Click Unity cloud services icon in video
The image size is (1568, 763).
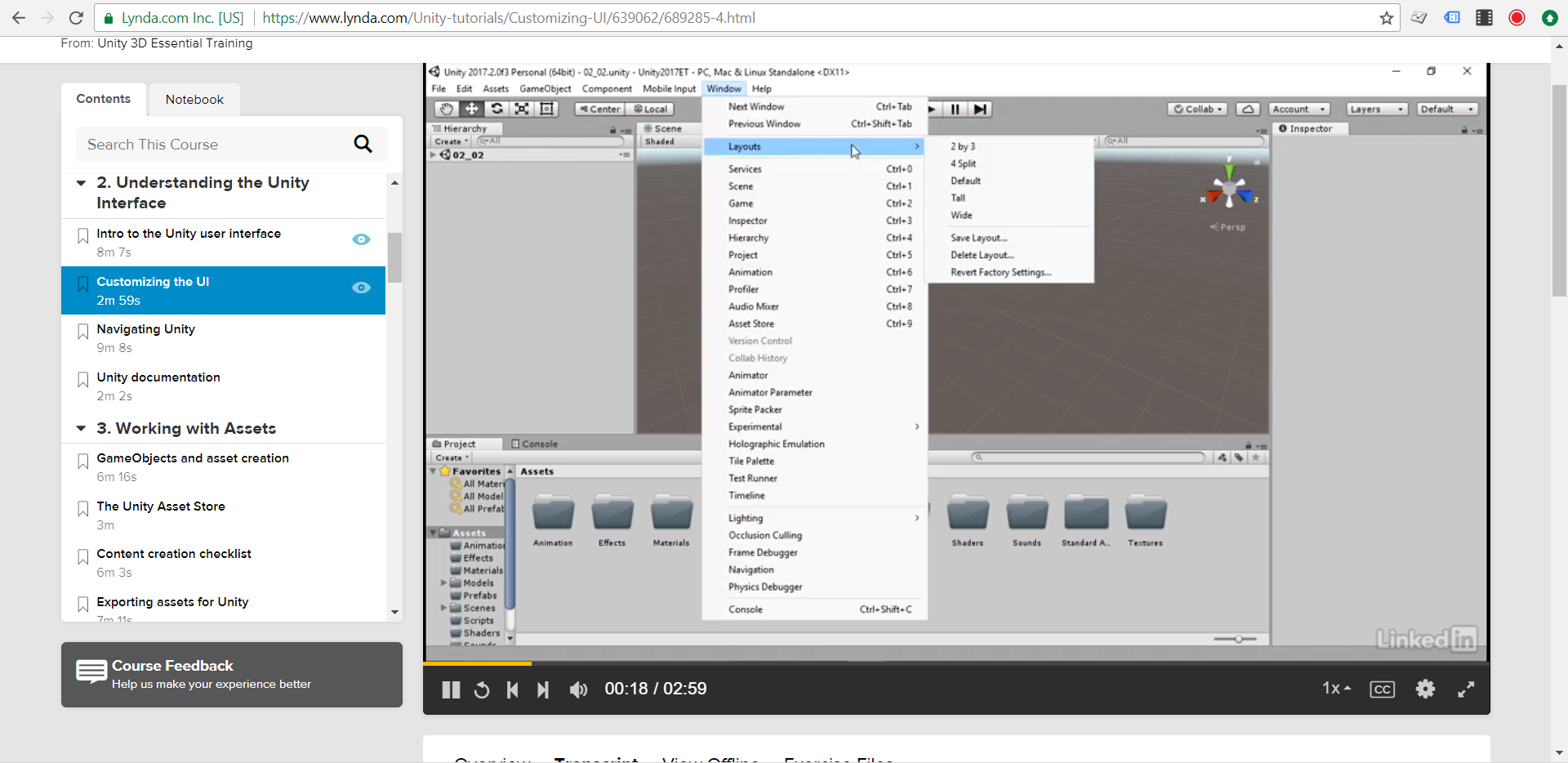coord(1247,109)
